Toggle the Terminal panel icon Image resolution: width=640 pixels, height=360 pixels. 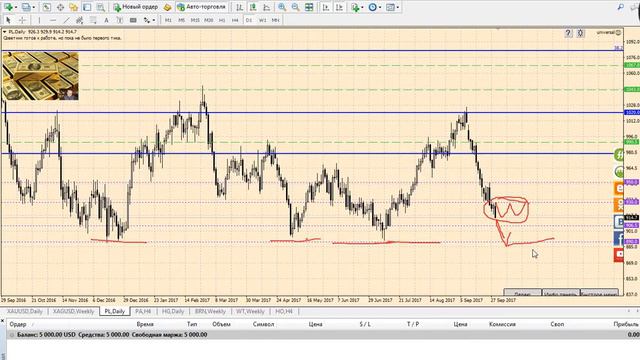tap(87, 7)
